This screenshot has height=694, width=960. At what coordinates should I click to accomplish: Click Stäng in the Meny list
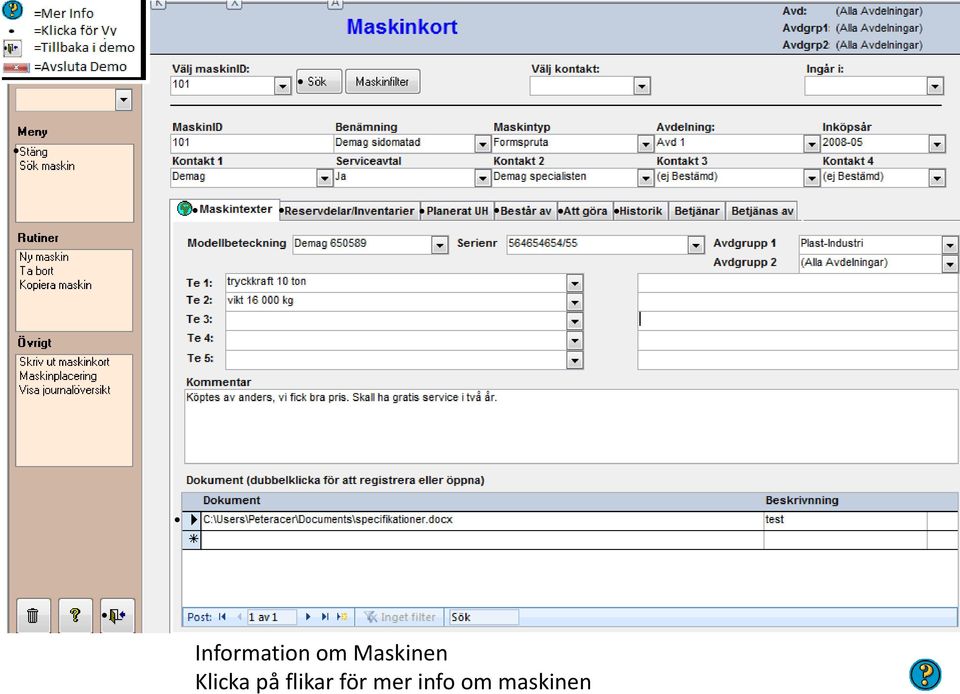point(33,152)
